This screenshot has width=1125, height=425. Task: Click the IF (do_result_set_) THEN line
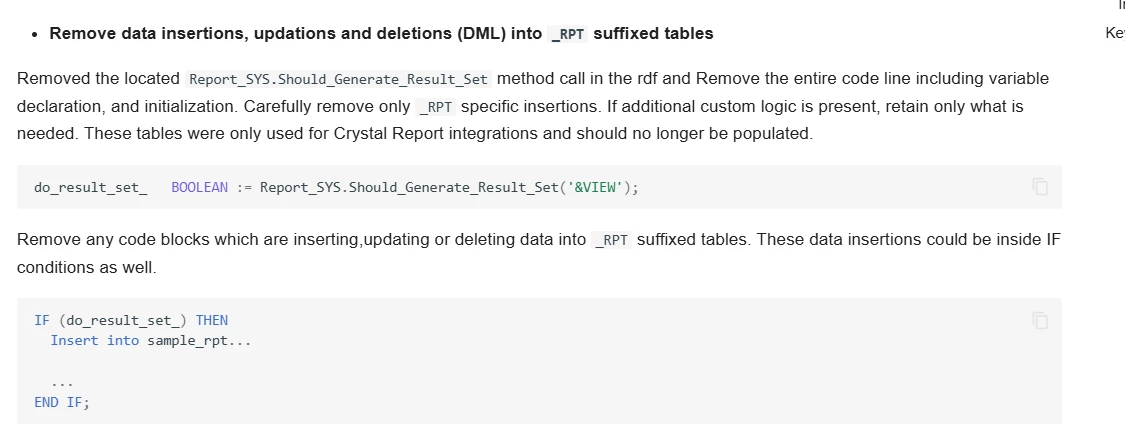[131, 321]
